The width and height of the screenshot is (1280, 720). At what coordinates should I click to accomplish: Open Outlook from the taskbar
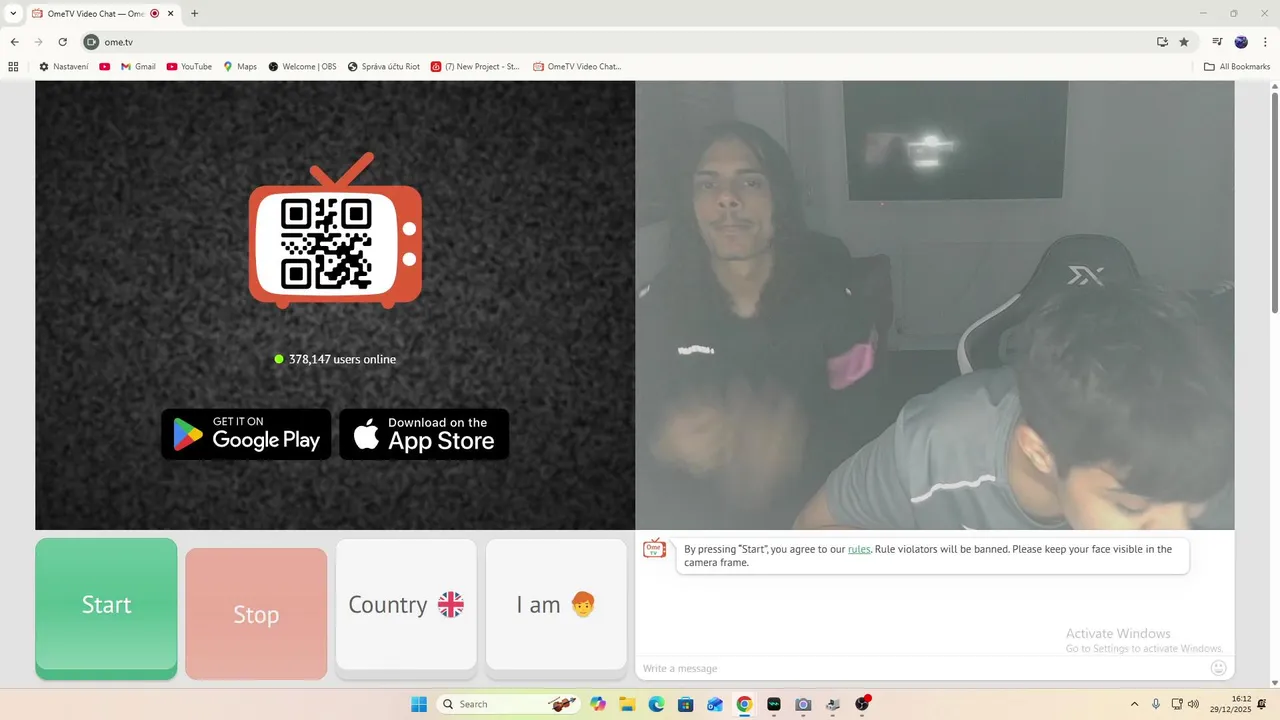point(714,704)
